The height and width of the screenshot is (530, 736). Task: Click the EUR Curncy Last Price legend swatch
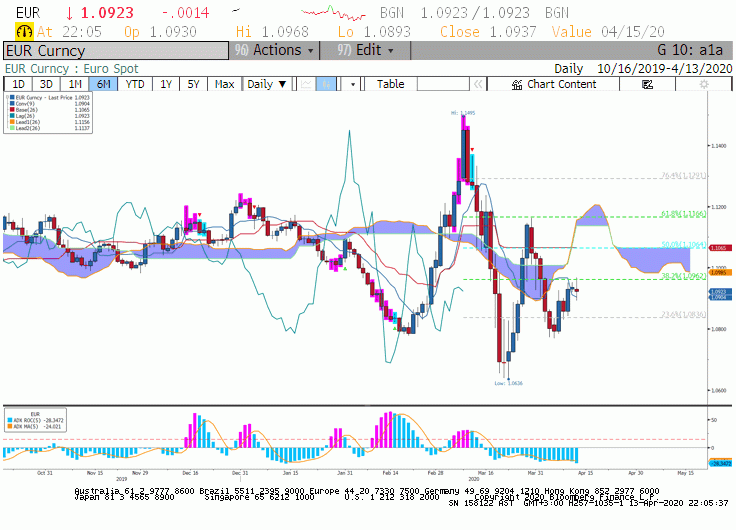[x=12, y=98]
